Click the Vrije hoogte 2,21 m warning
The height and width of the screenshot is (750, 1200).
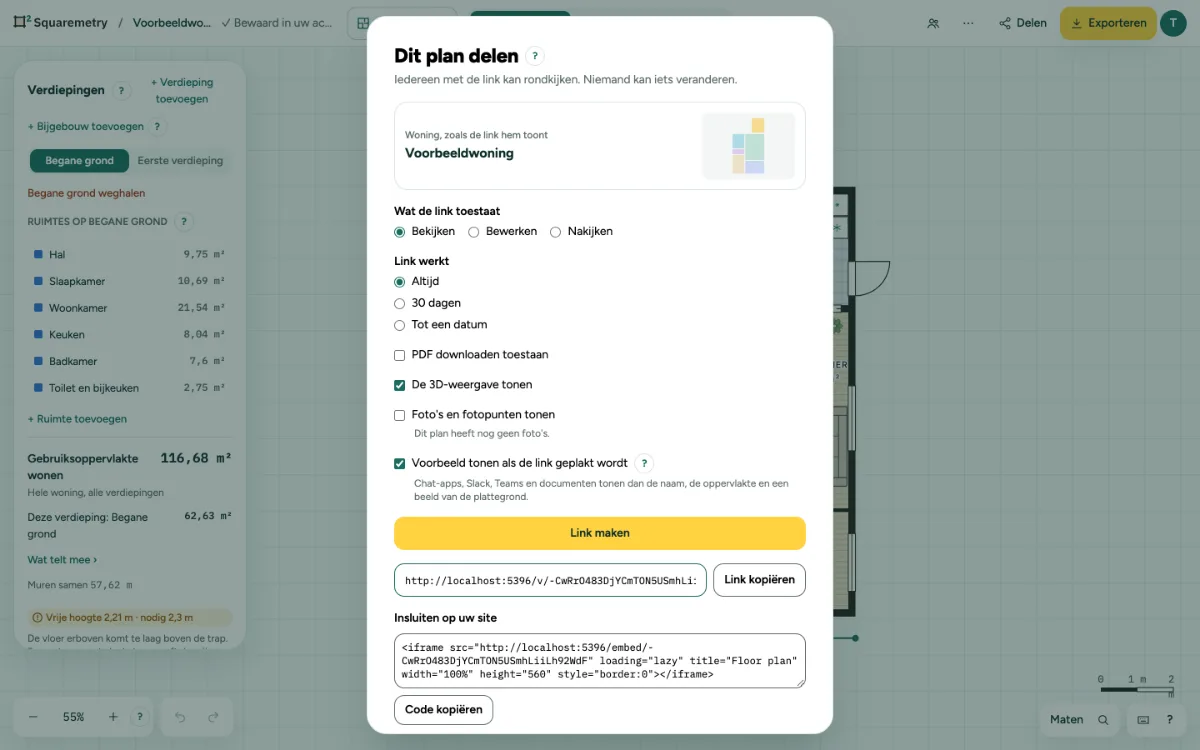click(129, 618)
